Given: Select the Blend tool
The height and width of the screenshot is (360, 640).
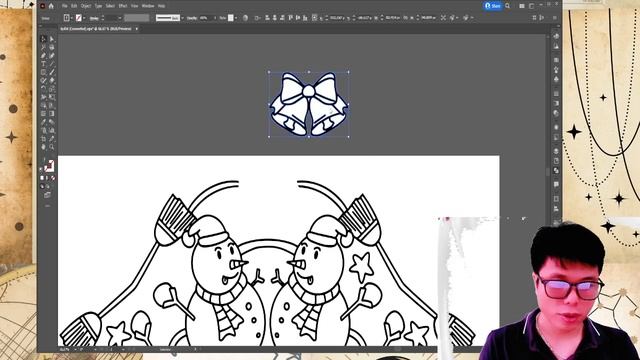Looking at the screenshot, I should pyautogui.click(x=52, y=122).
